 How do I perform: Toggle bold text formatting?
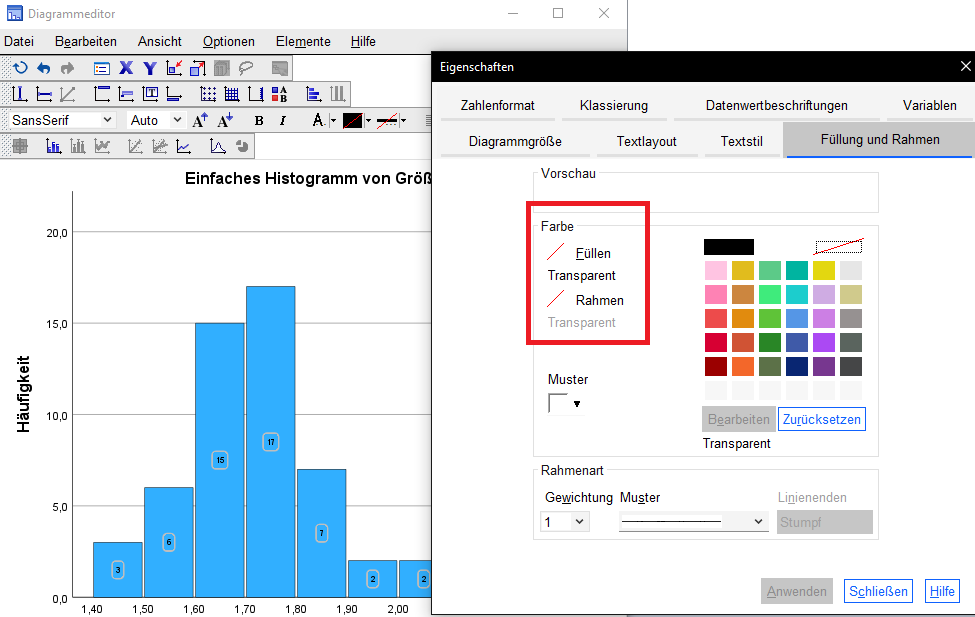(258, 119)
